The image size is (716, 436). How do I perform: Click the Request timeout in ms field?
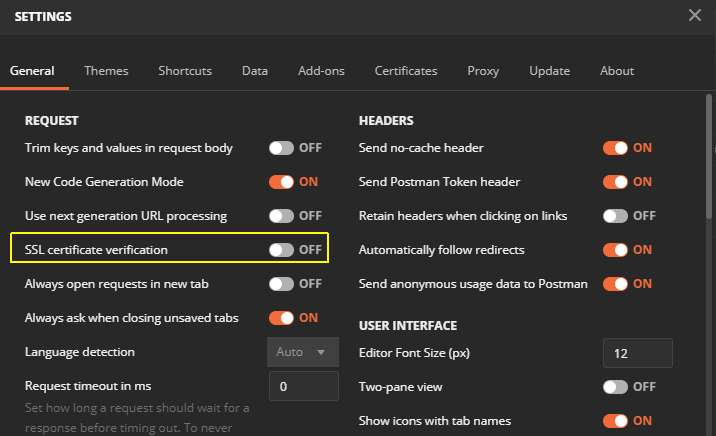tap(304, 386)
